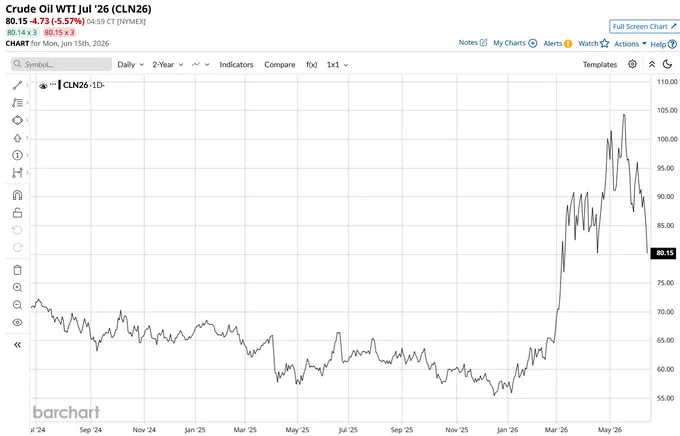Click the undo arrow in sidebar
Image resolution: width=680 pixels, height=436 pixels.
(17, 230)
